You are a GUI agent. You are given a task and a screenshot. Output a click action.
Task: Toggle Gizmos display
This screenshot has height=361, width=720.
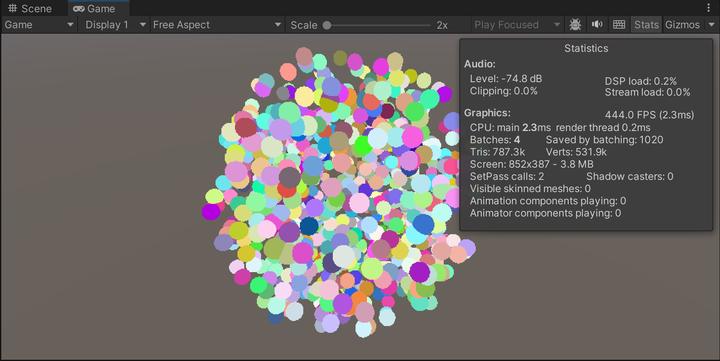[x=682, y=25]
